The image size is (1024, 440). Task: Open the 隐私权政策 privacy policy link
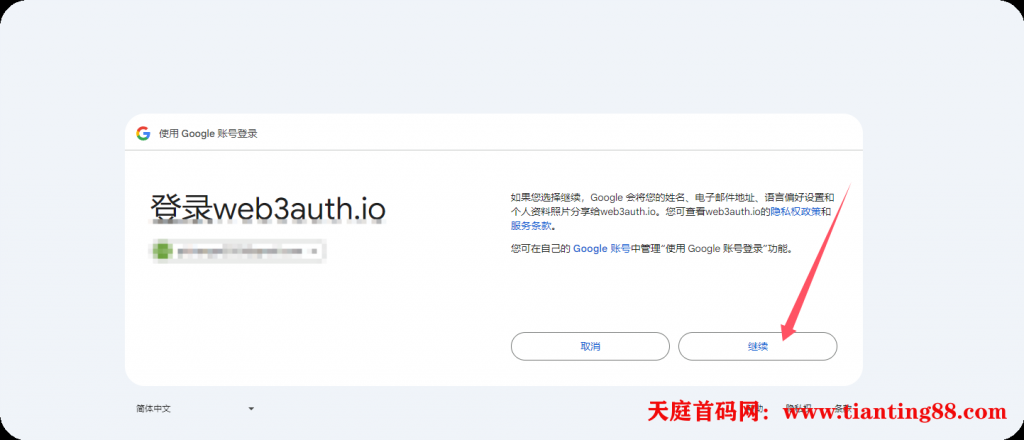point(795,212)
